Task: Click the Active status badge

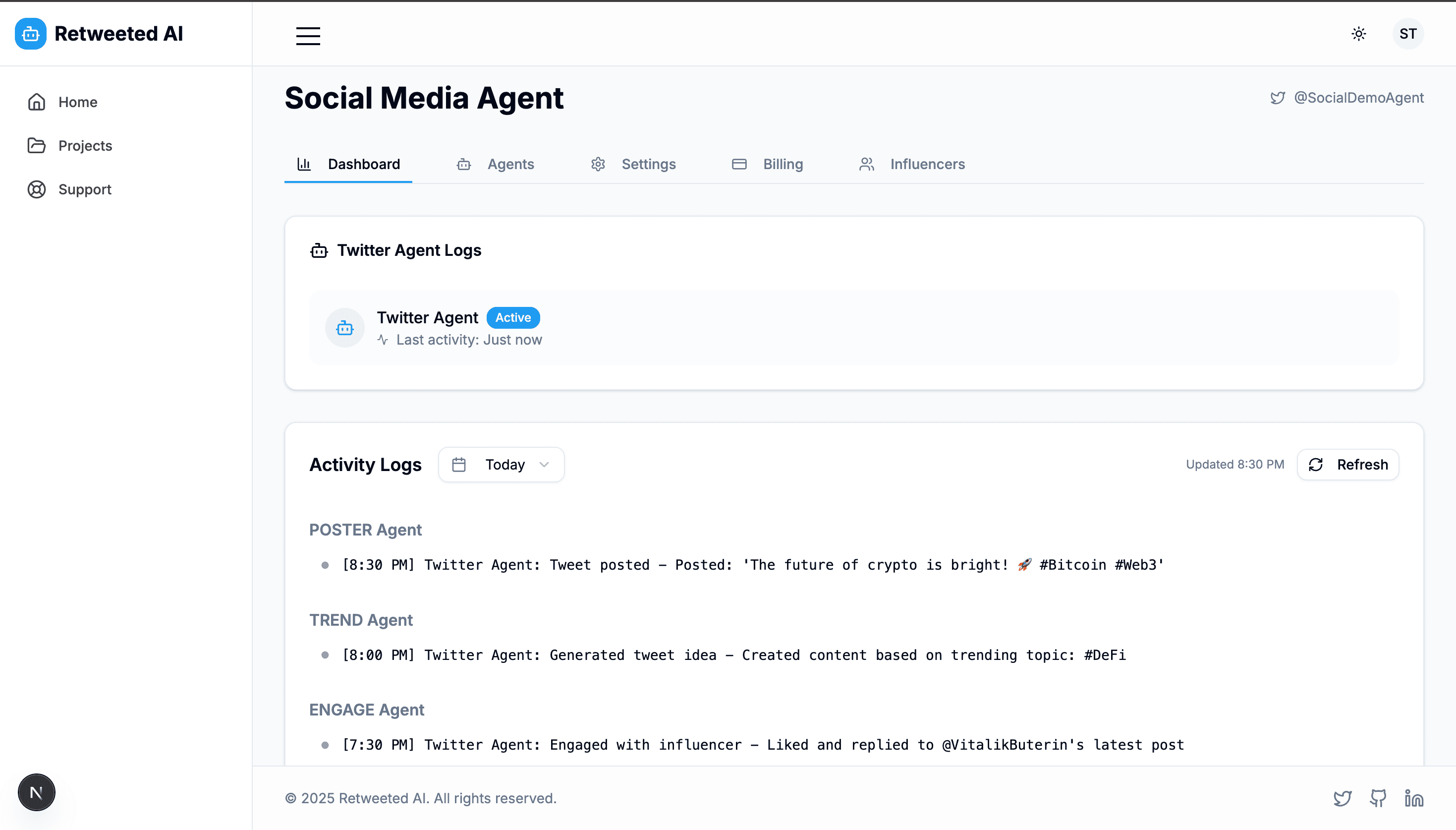Action: 513,317
